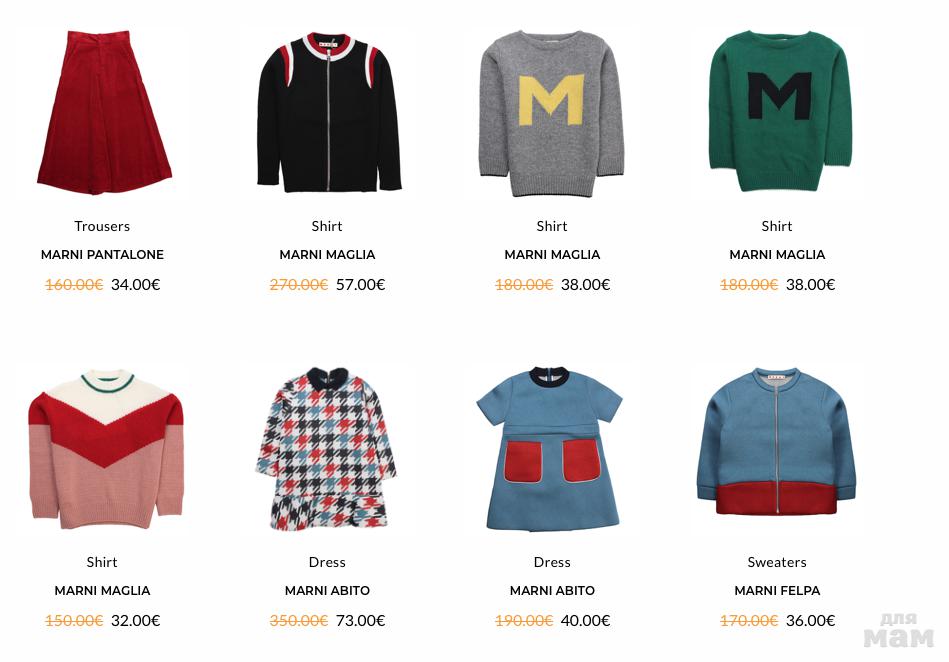This screenshot has width=949, height=662.
Task: Open the MARNI PANTALONE product title
Action: (102, 255)
